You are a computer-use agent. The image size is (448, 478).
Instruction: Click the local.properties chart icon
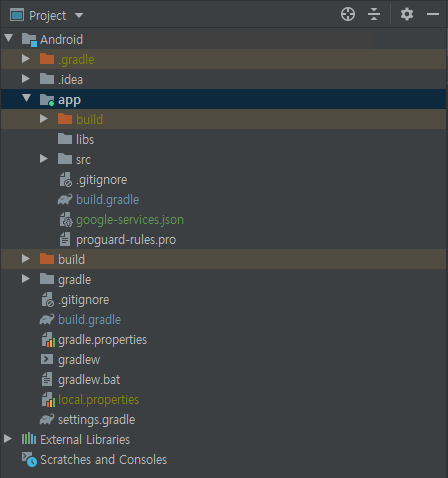(48, 400)
